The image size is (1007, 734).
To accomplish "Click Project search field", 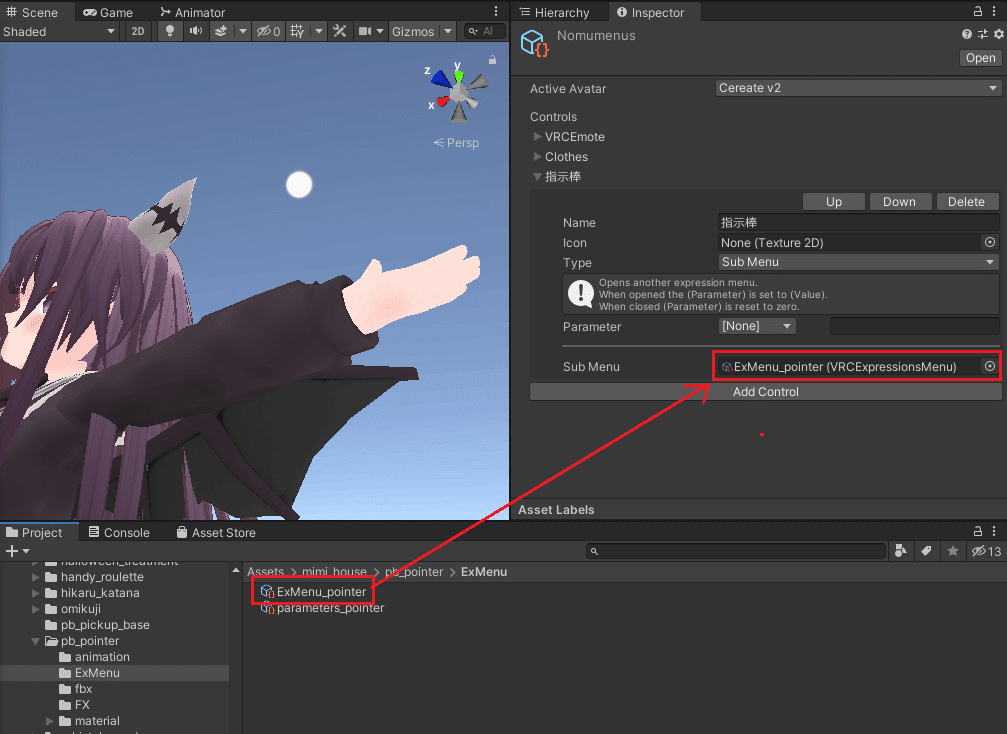I will (x=735, y=551).
